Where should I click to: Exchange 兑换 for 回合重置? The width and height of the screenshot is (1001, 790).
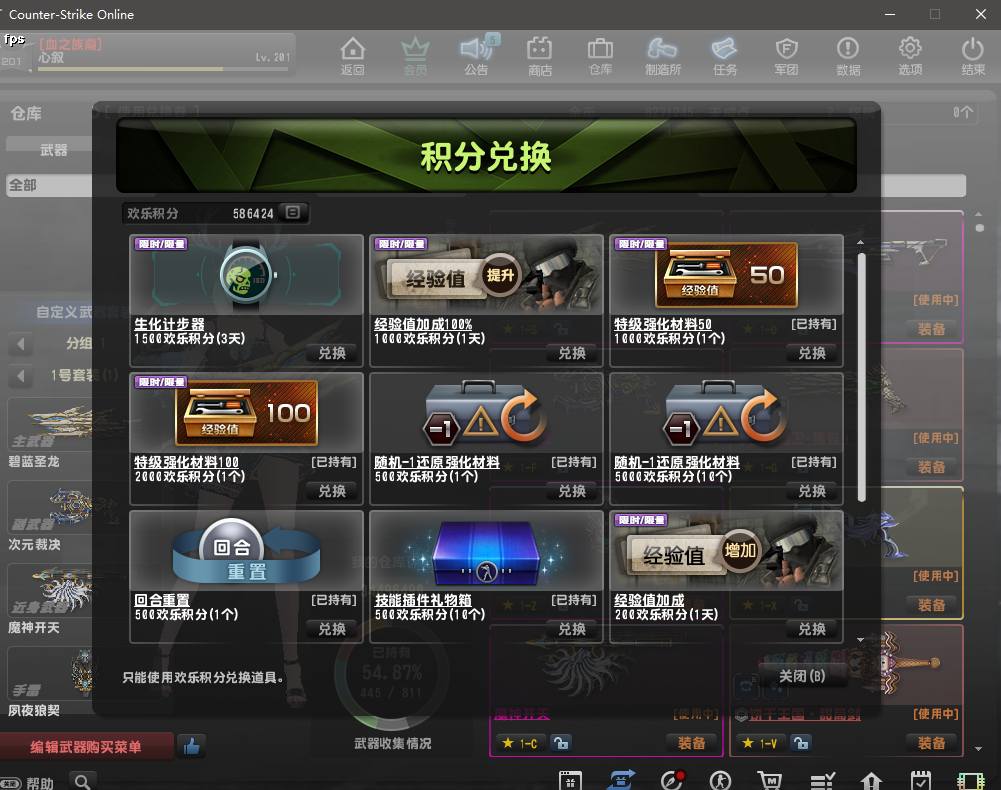[332, 628]
